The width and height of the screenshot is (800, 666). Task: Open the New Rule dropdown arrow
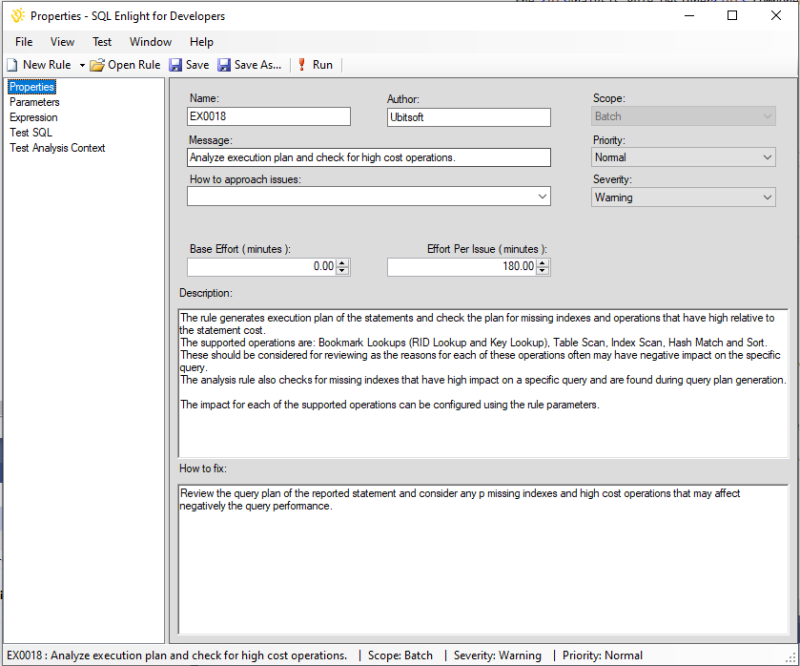82,65
